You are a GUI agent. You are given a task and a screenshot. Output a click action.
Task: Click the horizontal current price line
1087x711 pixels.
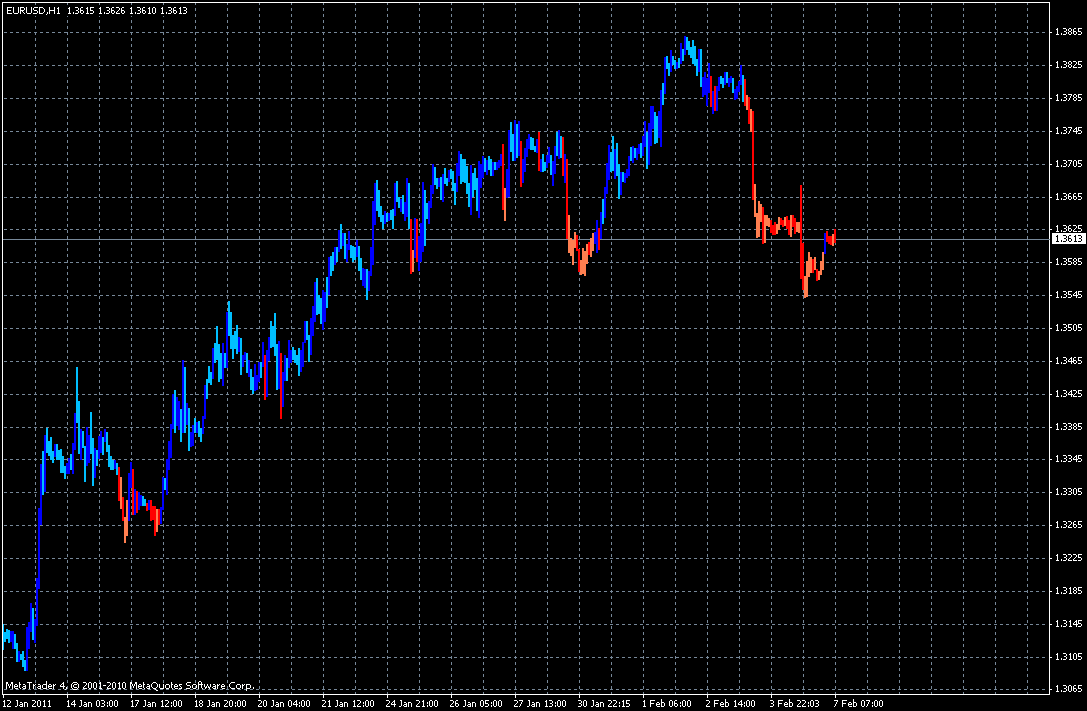(x=527, y=239)
